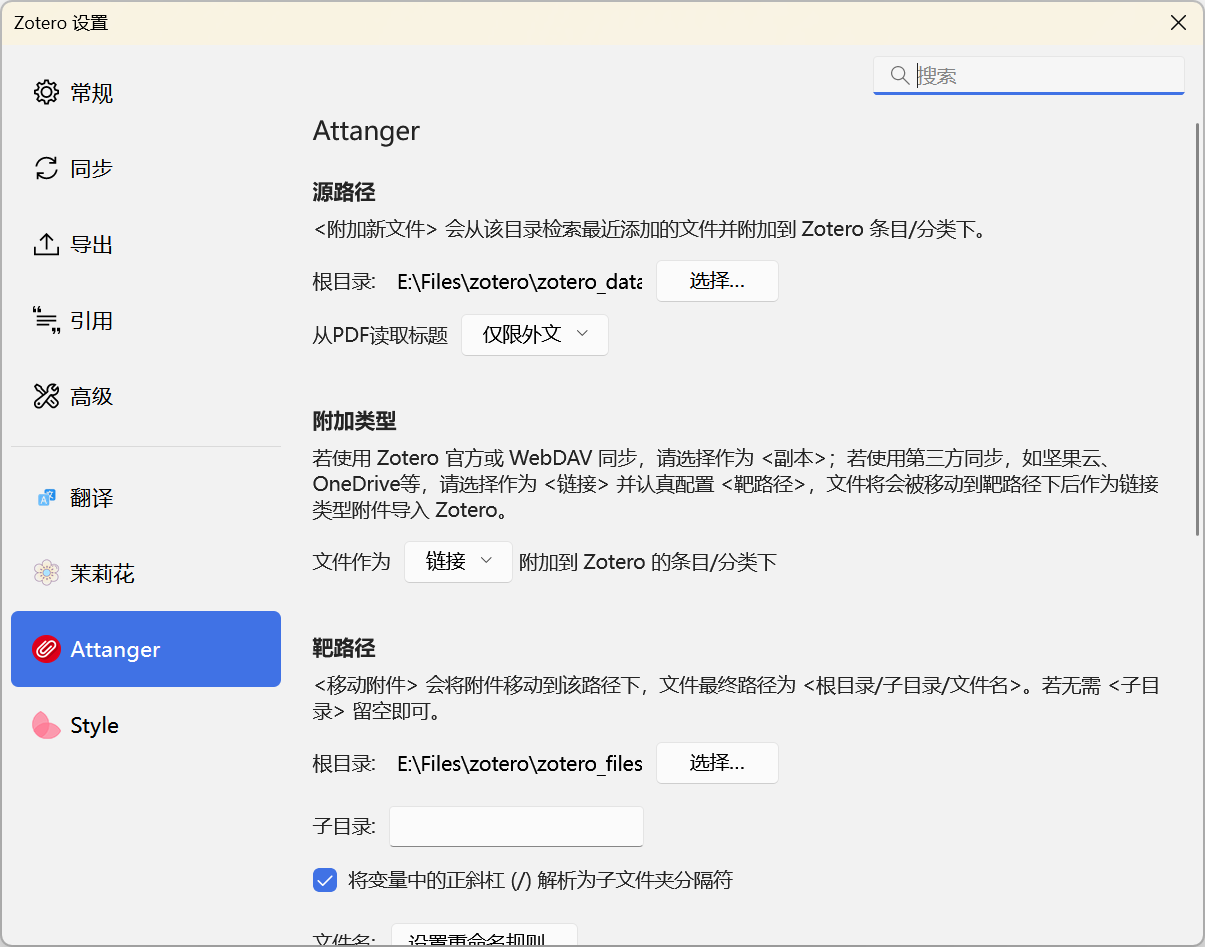Open the 链接 attachment type dropdown

[x=458, y=562]
